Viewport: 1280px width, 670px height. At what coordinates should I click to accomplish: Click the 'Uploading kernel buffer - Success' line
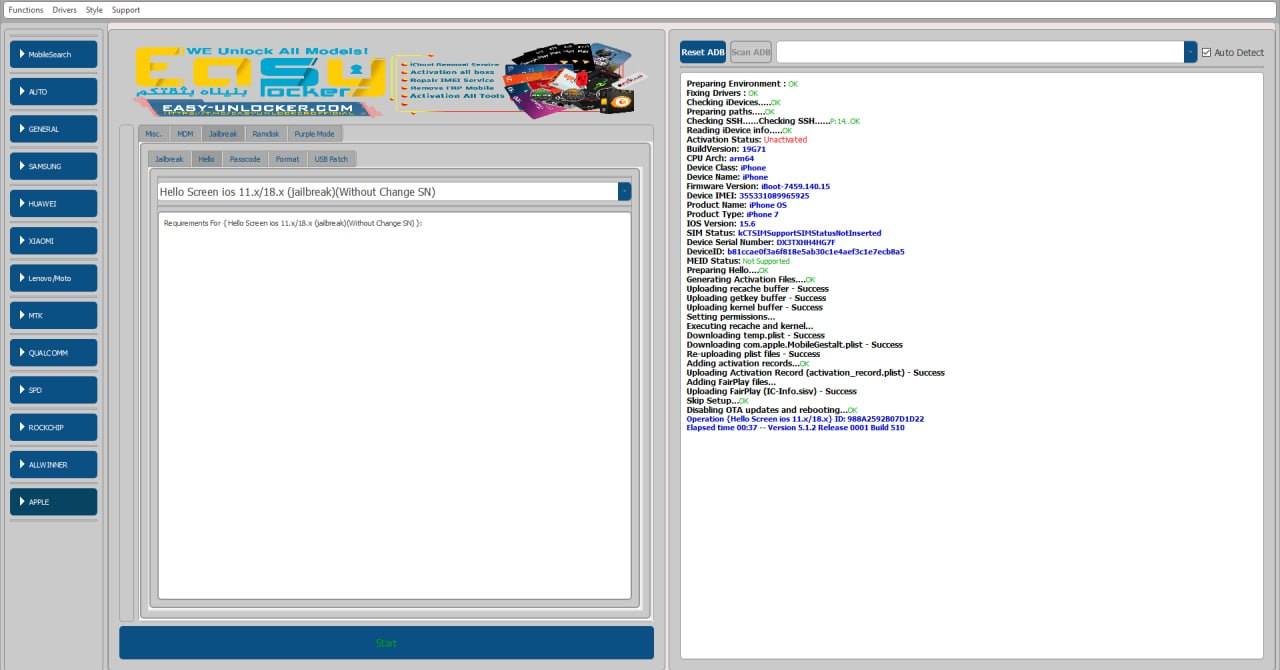click(754, 308)
